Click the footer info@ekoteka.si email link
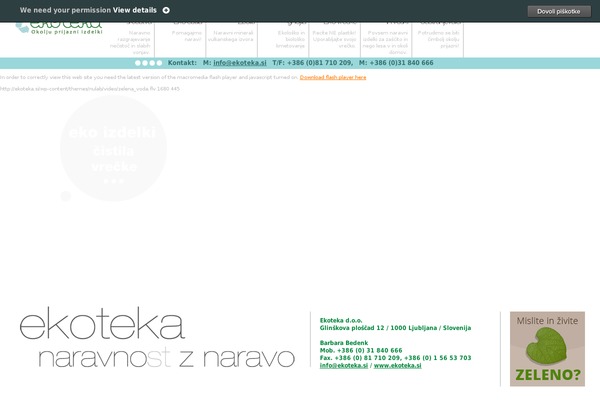Image resolution: width=600 pixels, height=400 pixels. click(x=344, y=366)
